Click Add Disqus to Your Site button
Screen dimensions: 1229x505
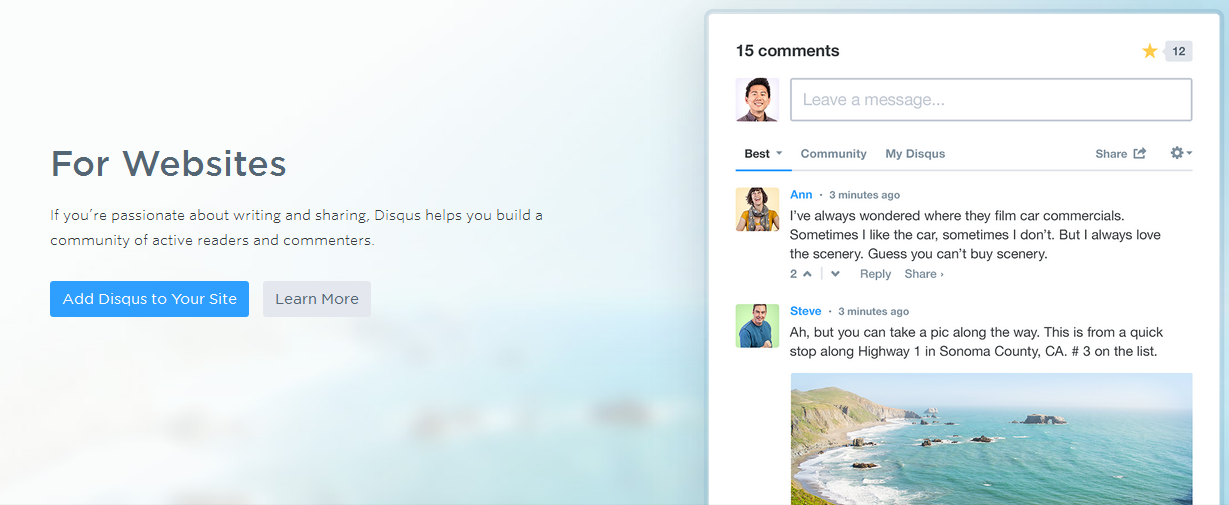click(x=149, y=299)
